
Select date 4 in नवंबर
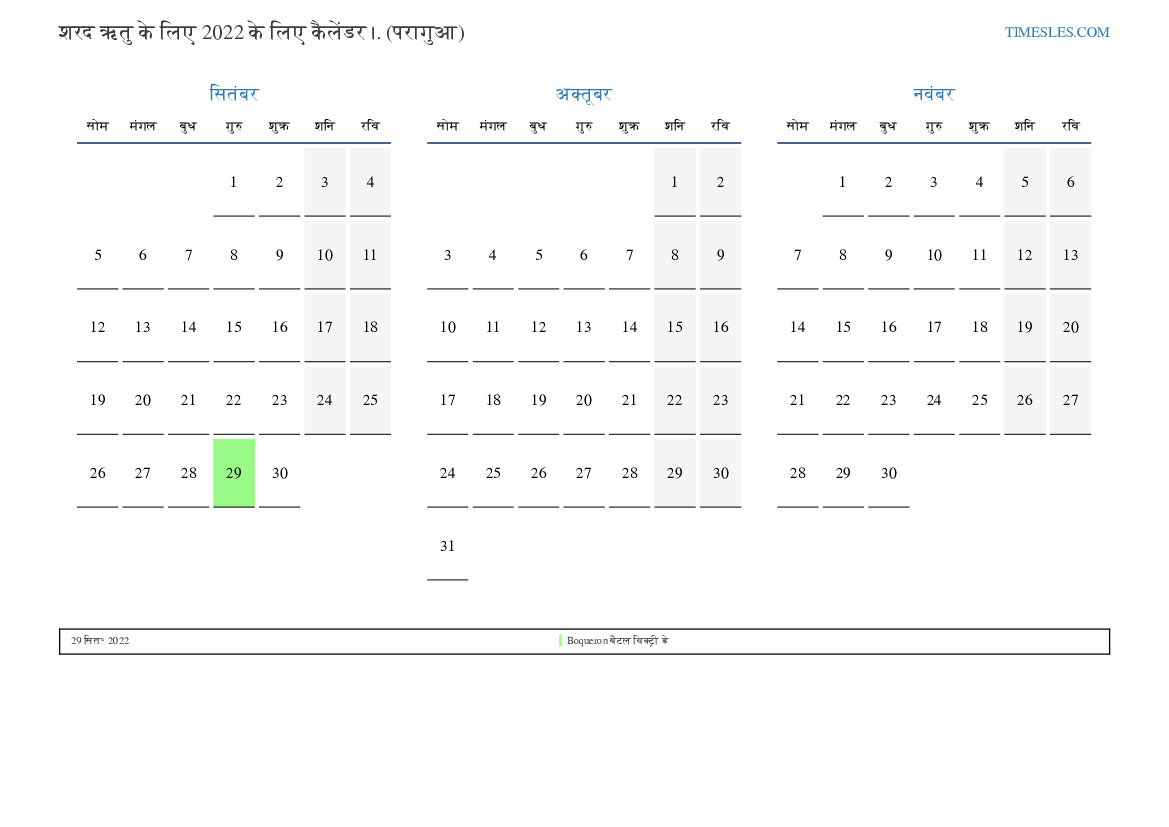click(979, 182)
